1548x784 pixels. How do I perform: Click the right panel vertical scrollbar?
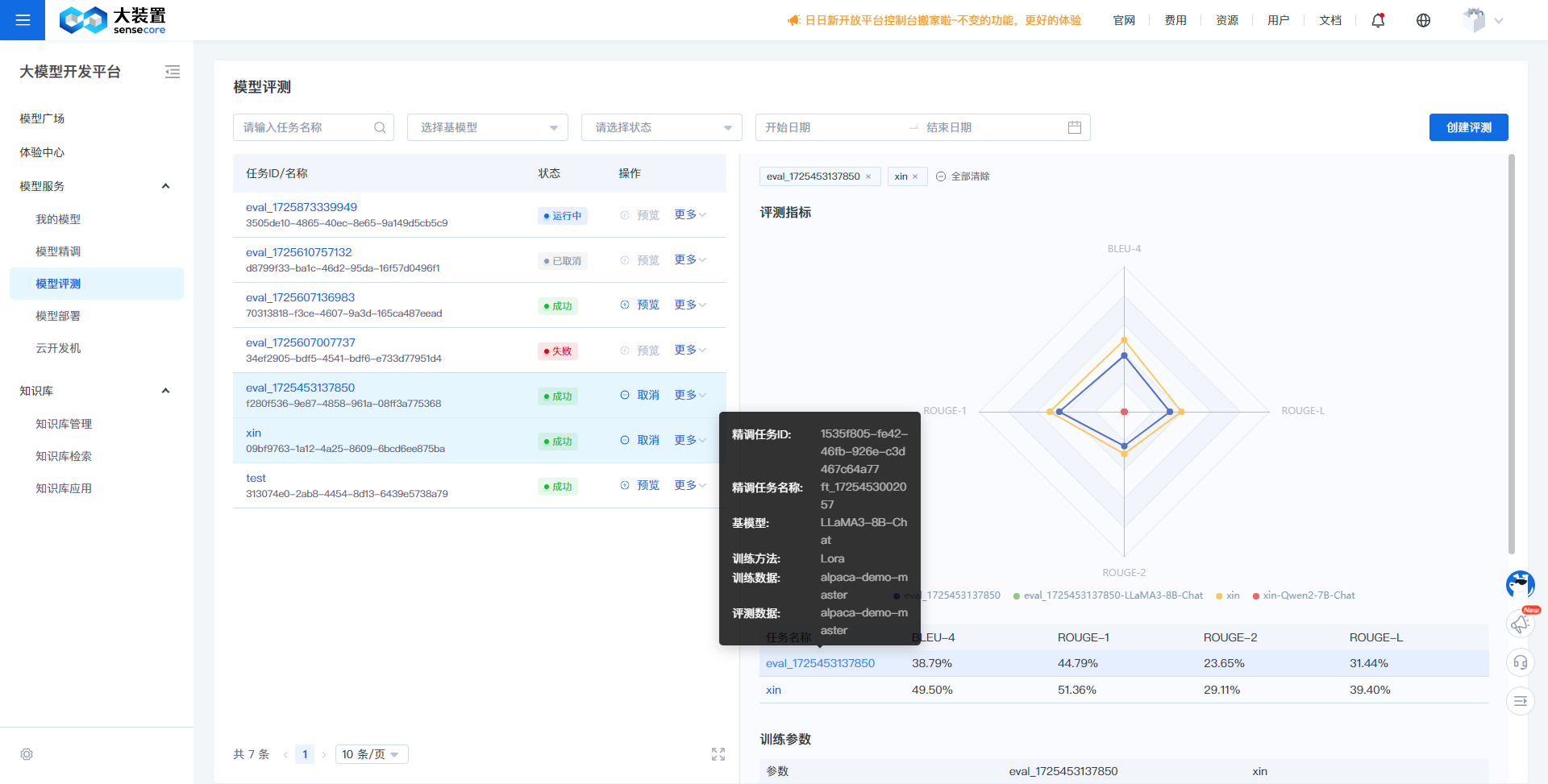[x=1512, y=355]
